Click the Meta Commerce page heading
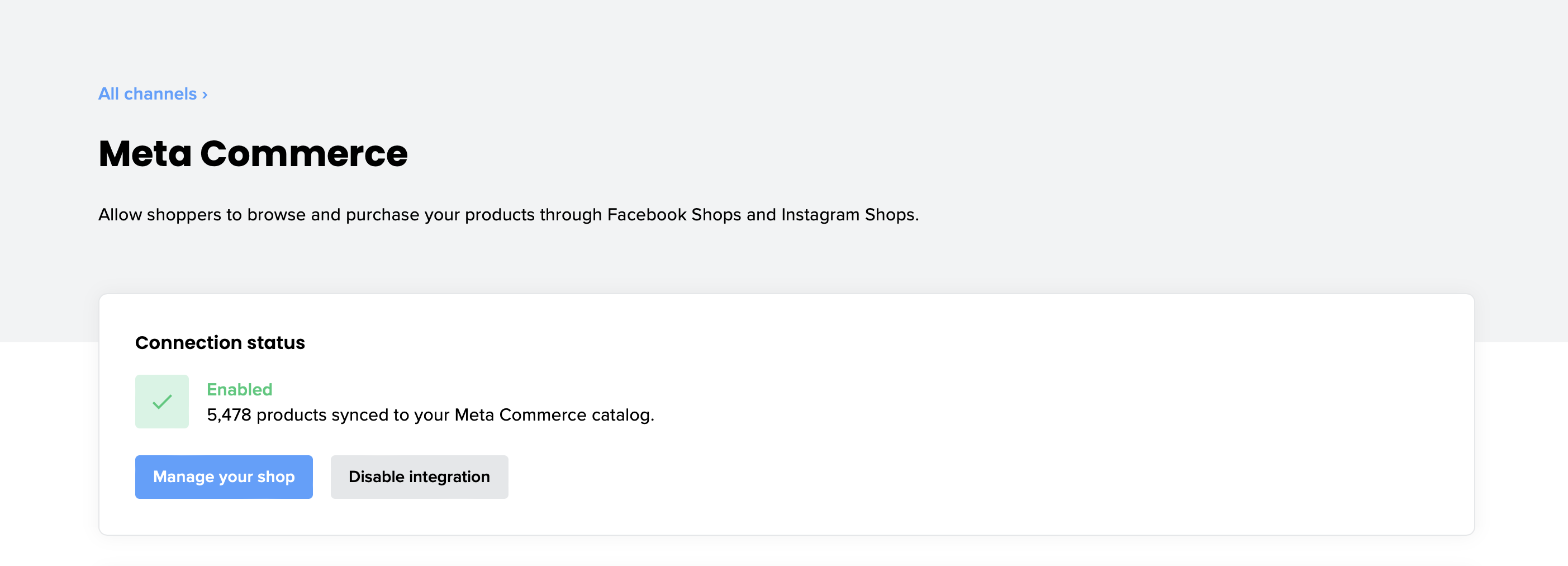The image size is (1568, 566). pyautogui.click(x=253, y=154)
